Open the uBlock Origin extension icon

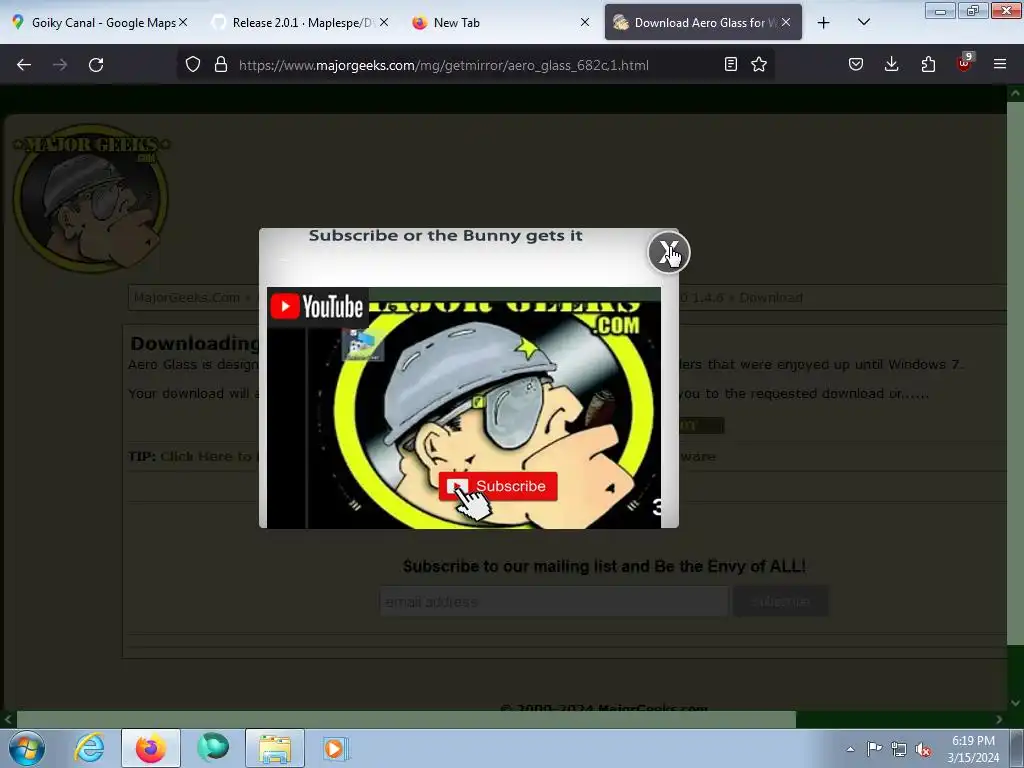965,63
